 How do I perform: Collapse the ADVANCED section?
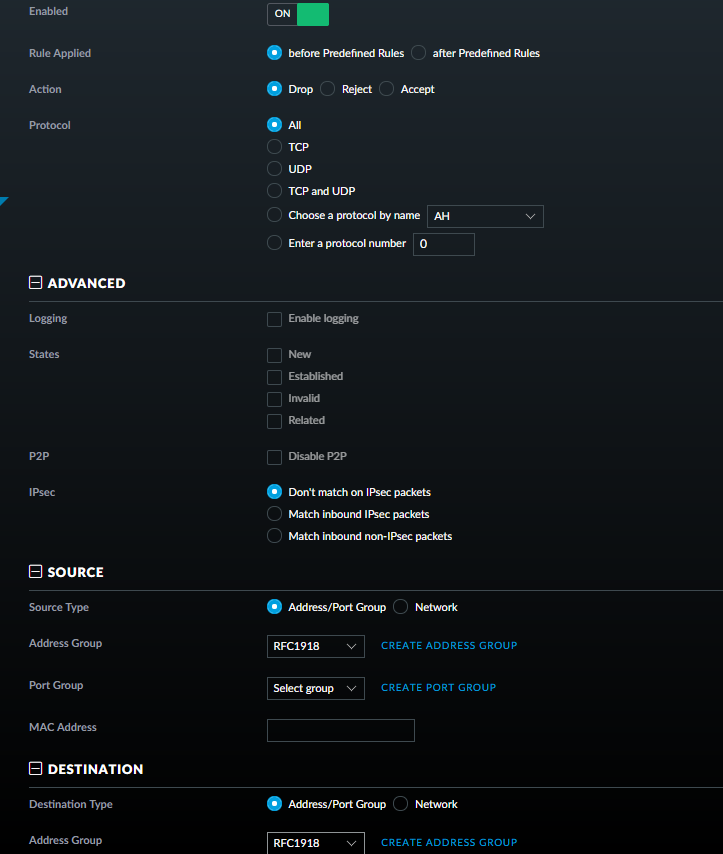pos(35,282)
